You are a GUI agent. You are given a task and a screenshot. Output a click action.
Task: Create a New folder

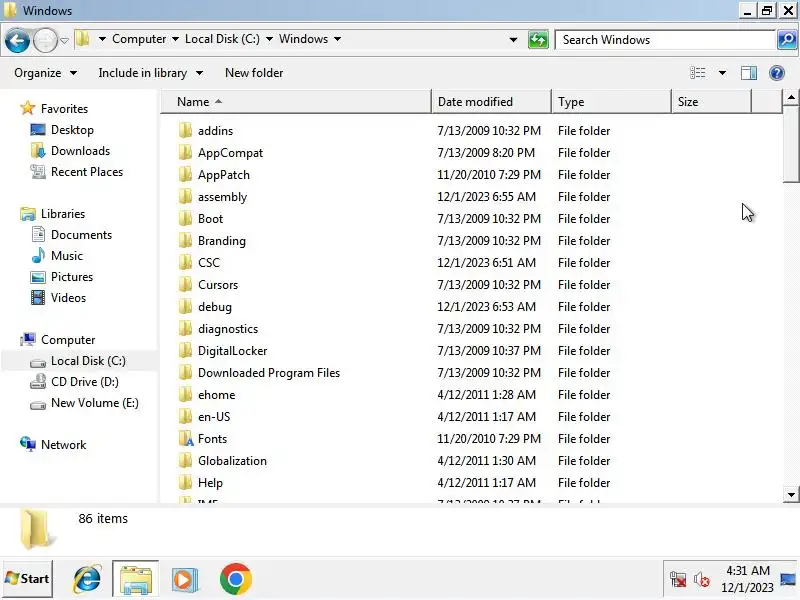point(254,73)
